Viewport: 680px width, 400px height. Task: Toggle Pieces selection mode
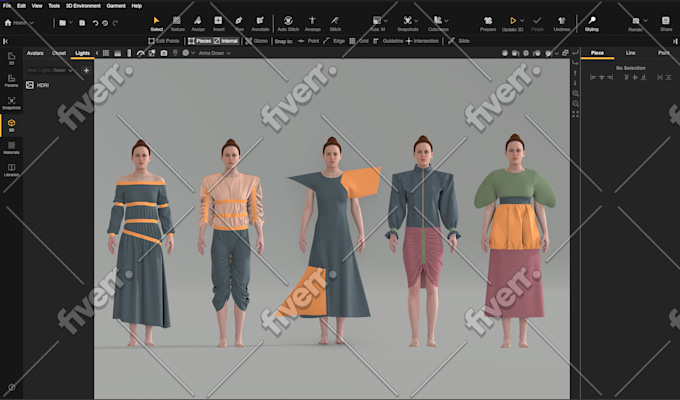[200, 41]
